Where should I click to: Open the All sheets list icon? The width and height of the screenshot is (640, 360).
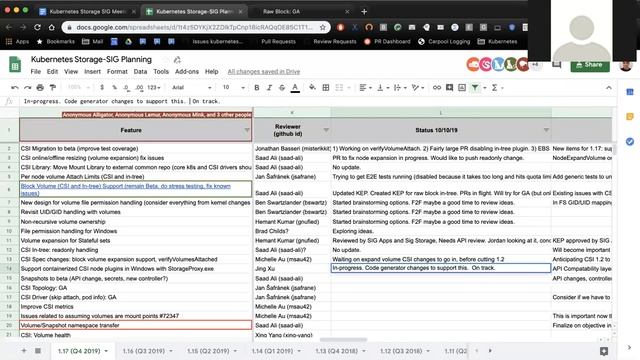pyautogui.click(x=38, y=351)
